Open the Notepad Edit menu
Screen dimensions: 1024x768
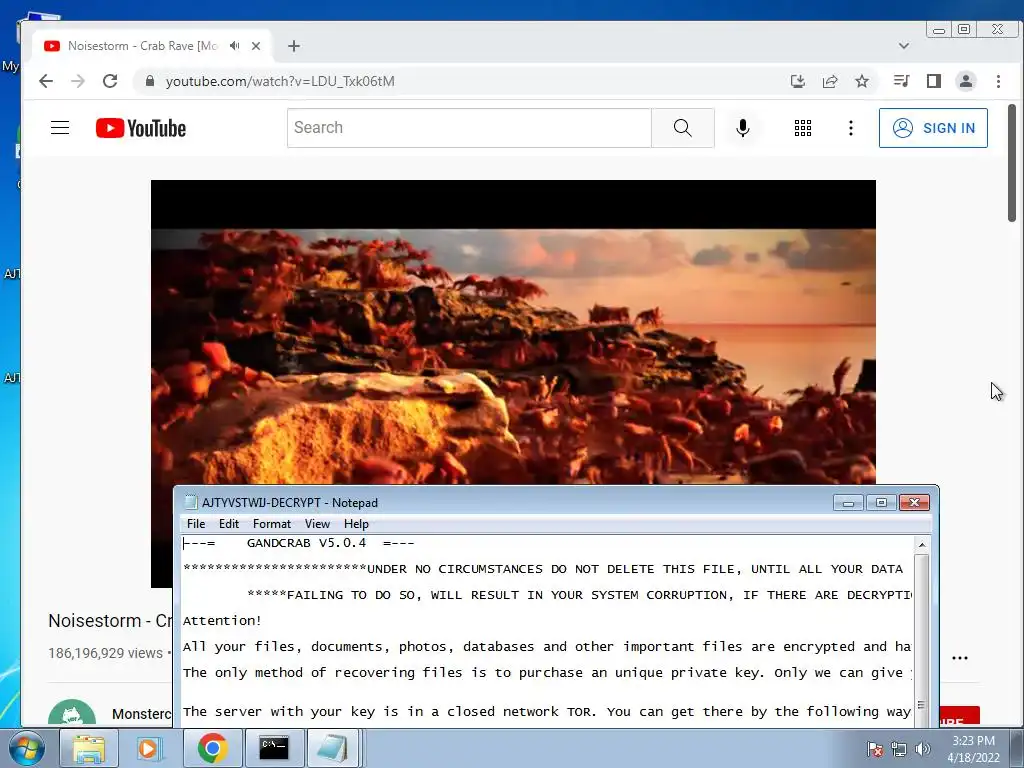pyautogui.click(x=229, y=524)
